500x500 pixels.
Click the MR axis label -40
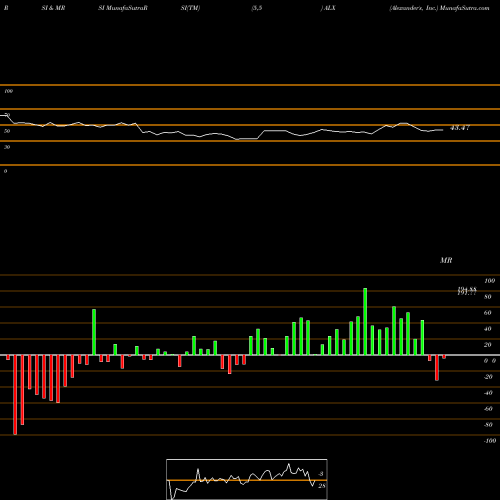488,393
